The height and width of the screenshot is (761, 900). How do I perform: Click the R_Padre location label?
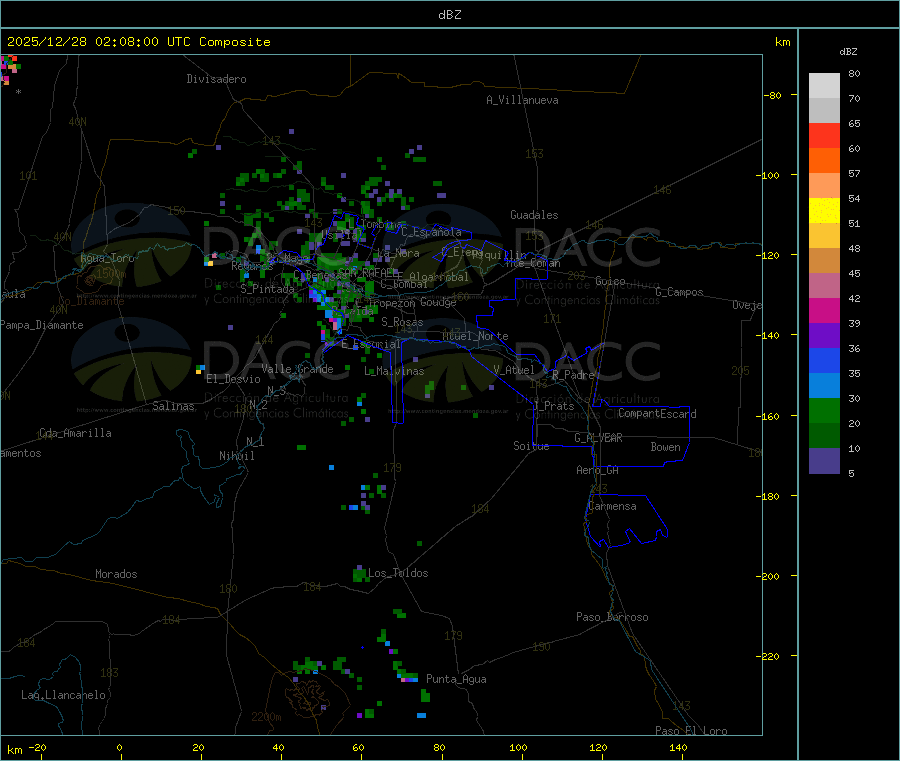tap(573, 375)
